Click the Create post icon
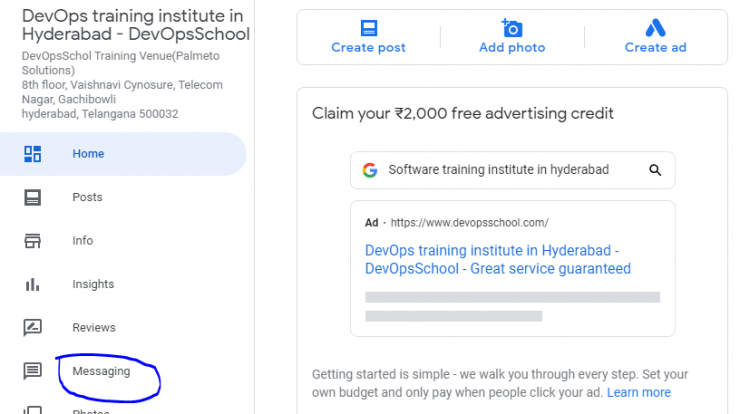This screenshot has height=414, width=740. 369,28
